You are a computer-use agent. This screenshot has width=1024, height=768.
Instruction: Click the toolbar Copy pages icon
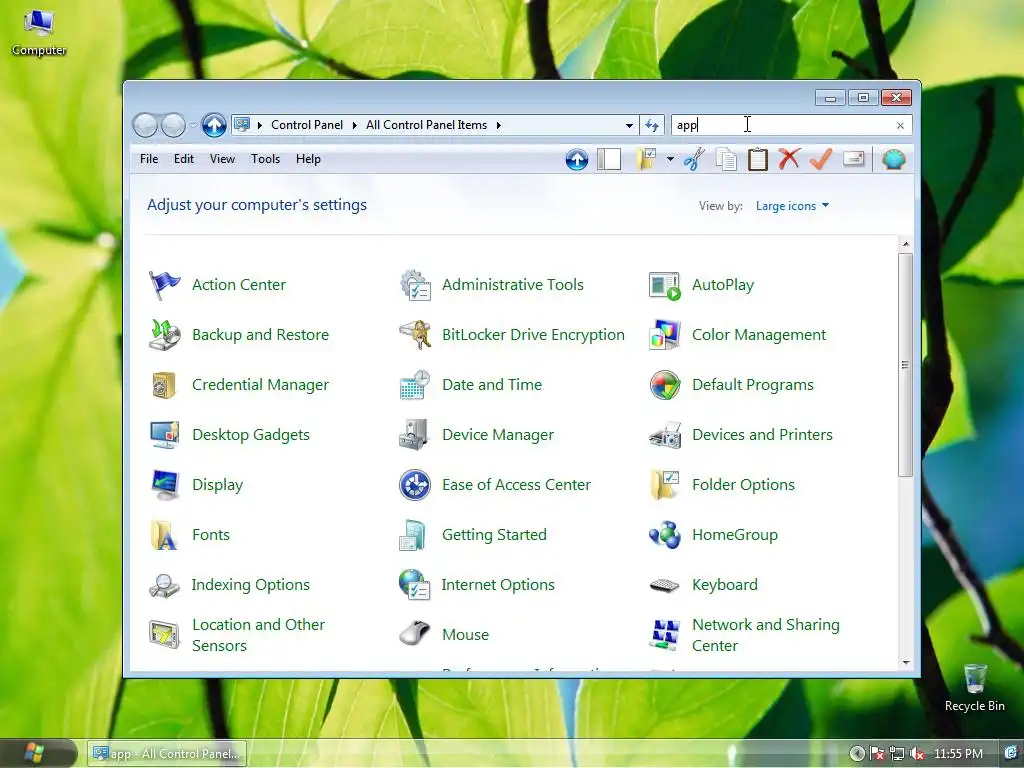coord(726,159)
